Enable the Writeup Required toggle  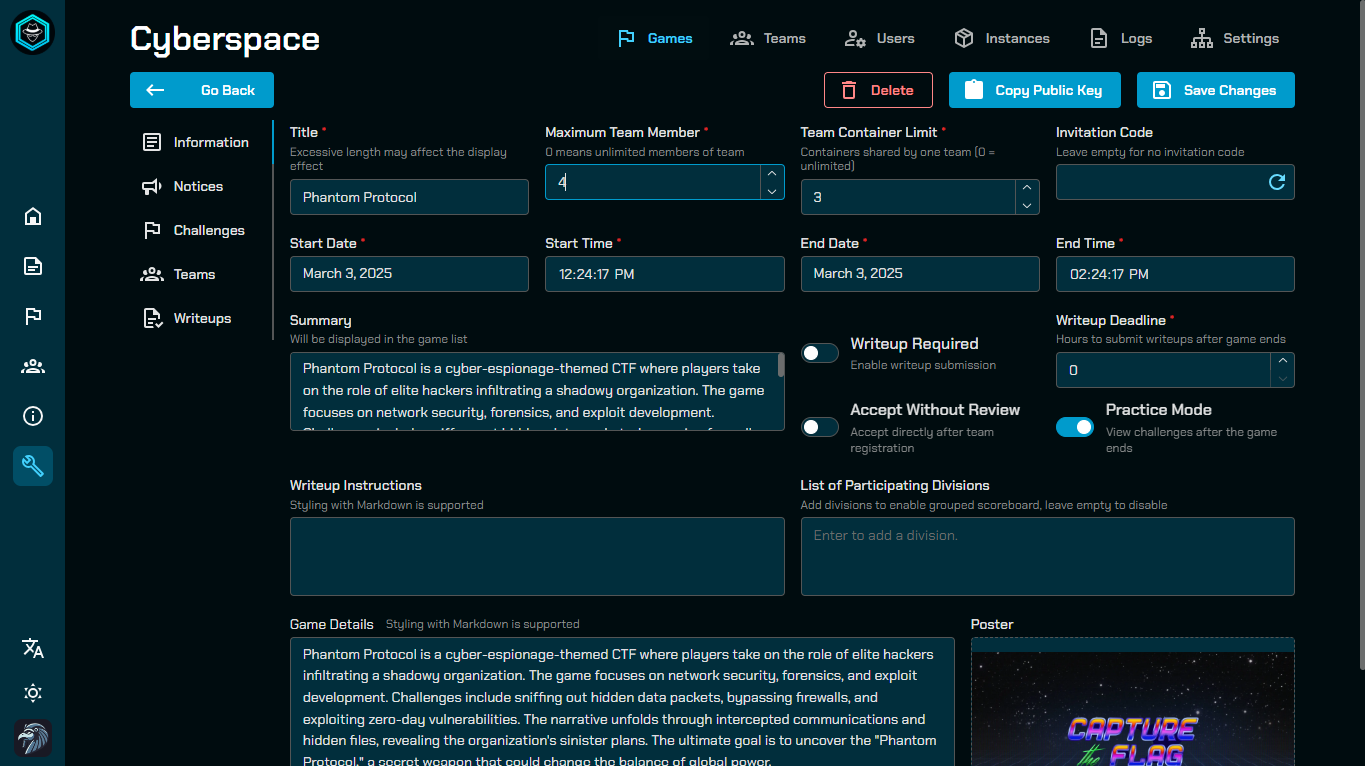coord(819,353)
